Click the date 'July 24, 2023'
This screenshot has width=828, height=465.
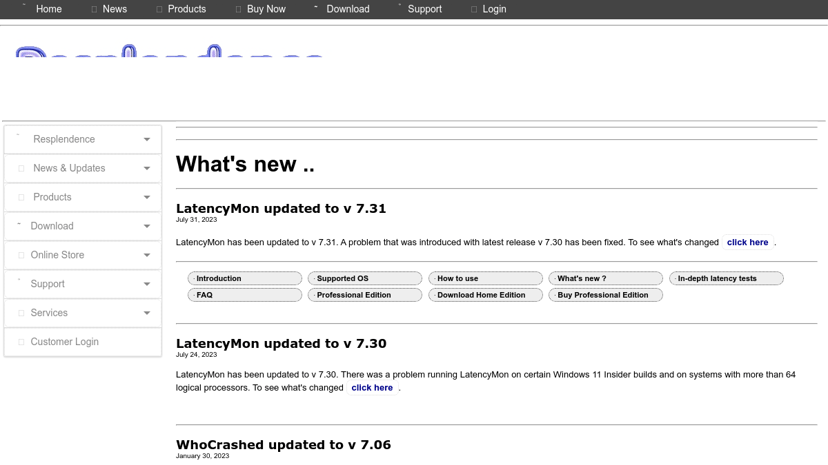(x=196, y=355)
